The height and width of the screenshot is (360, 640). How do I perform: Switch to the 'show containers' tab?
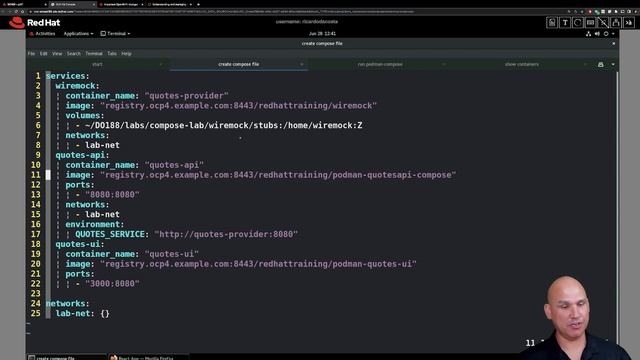pos(522,64)
